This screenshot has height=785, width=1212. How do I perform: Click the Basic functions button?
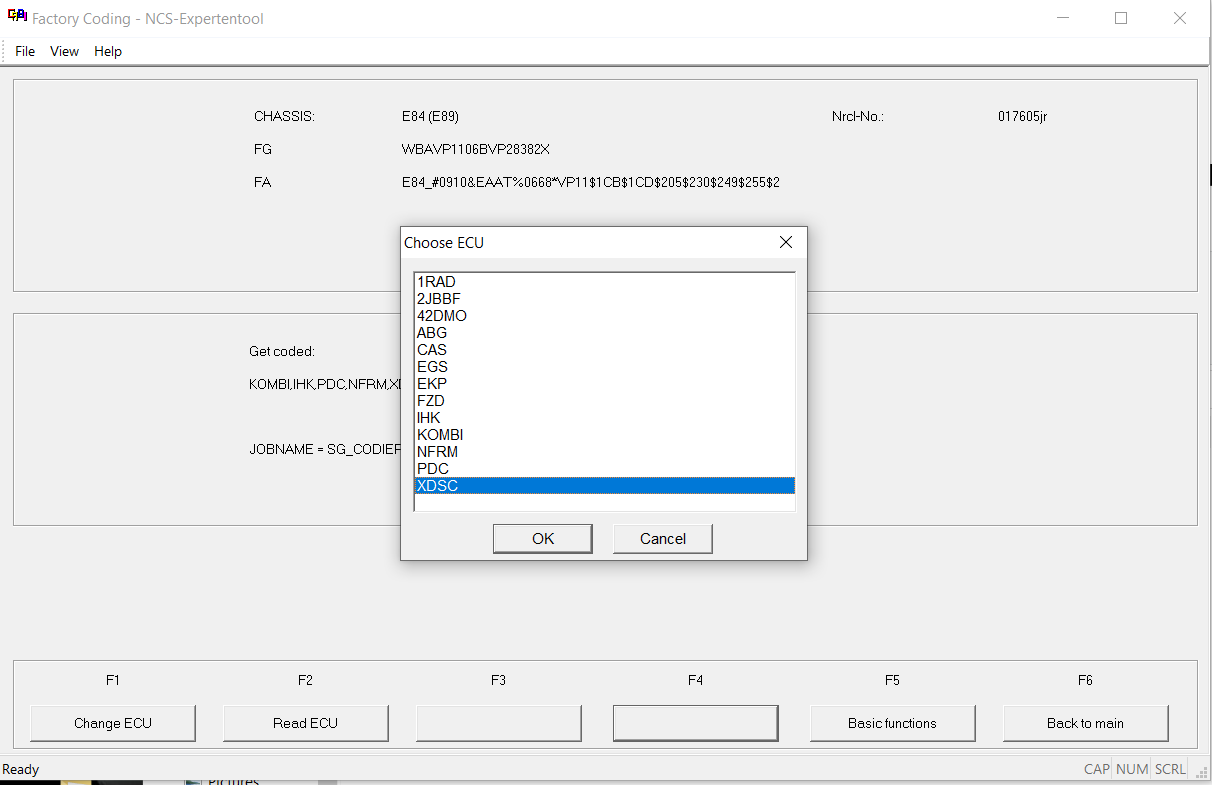(x=893, y=723)
